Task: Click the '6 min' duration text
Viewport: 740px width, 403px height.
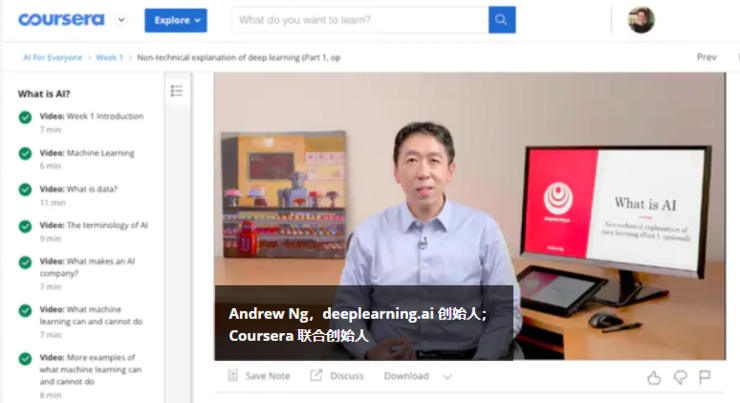Action: click(50, 166)
